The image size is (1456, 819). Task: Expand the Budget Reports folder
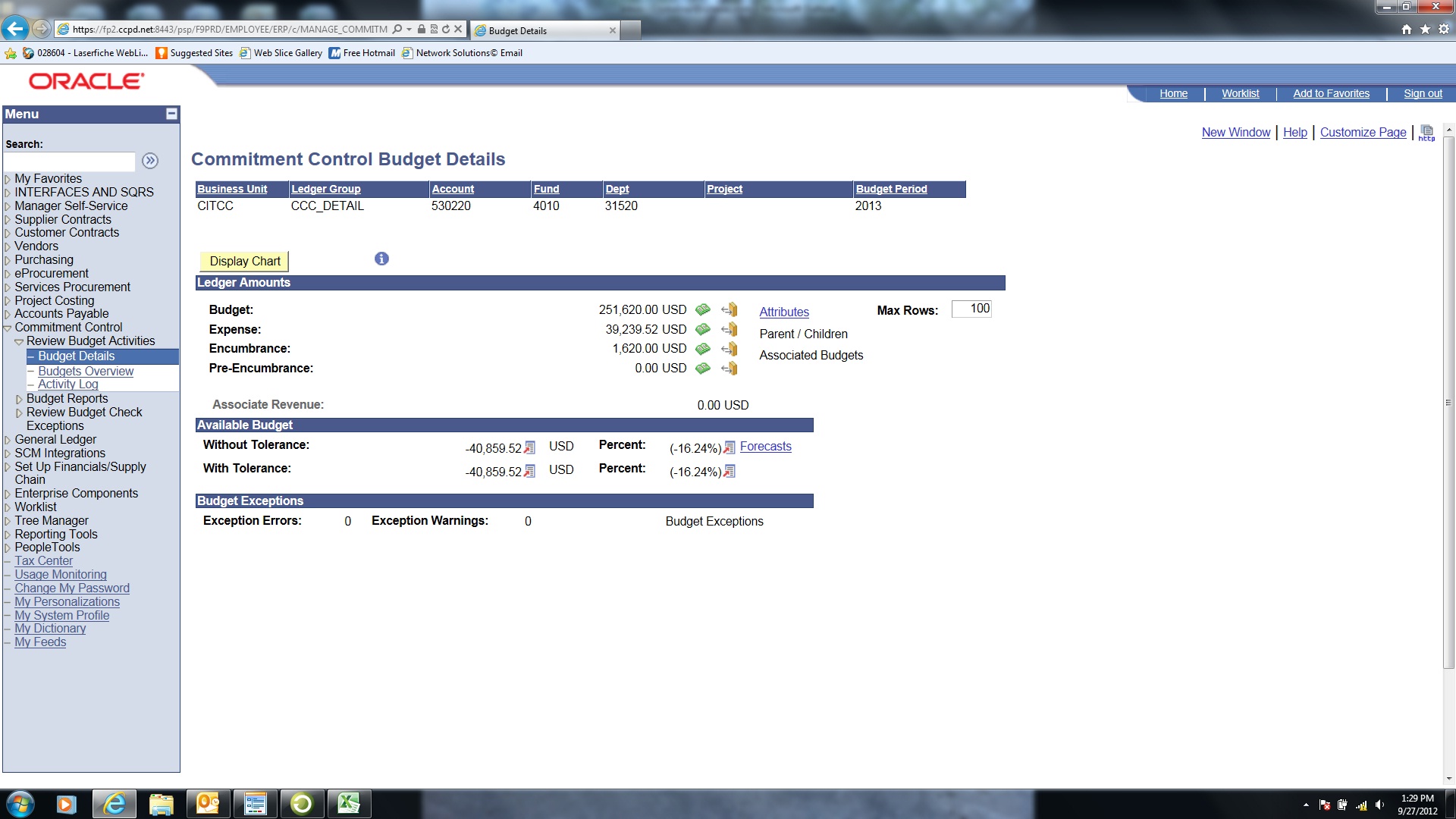coord(19,400)
